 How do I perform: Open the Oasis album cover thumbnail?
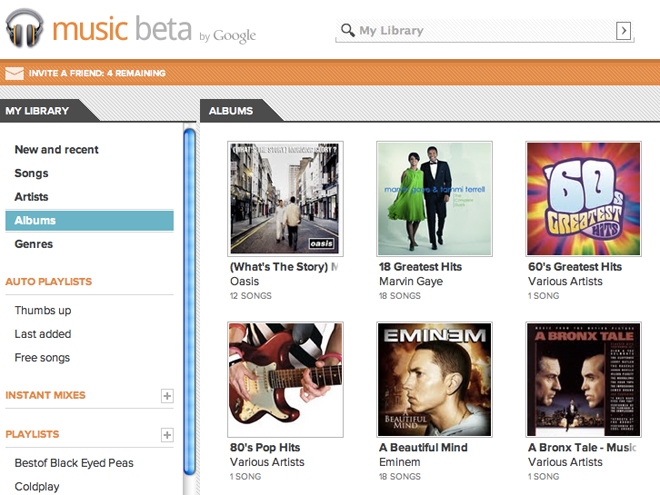tap(285, 199)
